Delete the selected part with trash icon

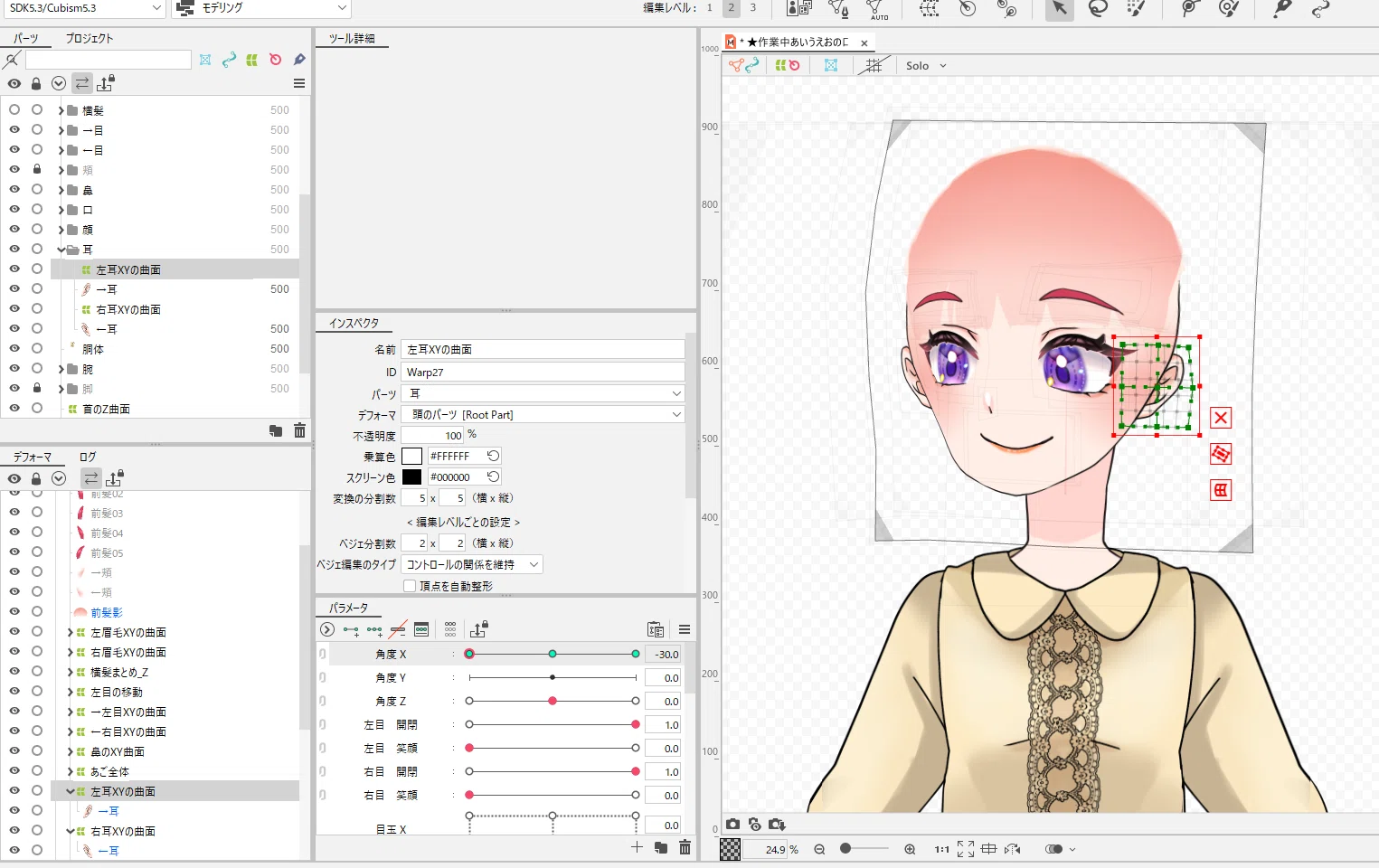click(300, 430)
